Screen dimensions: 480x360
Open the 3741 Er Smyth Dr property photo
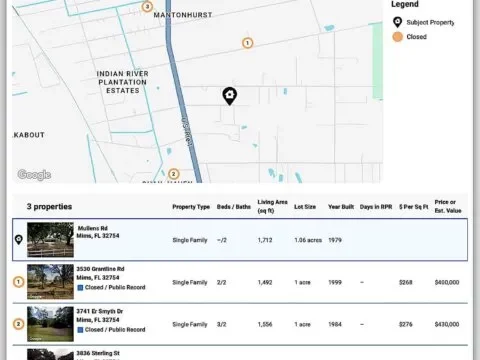50,324
